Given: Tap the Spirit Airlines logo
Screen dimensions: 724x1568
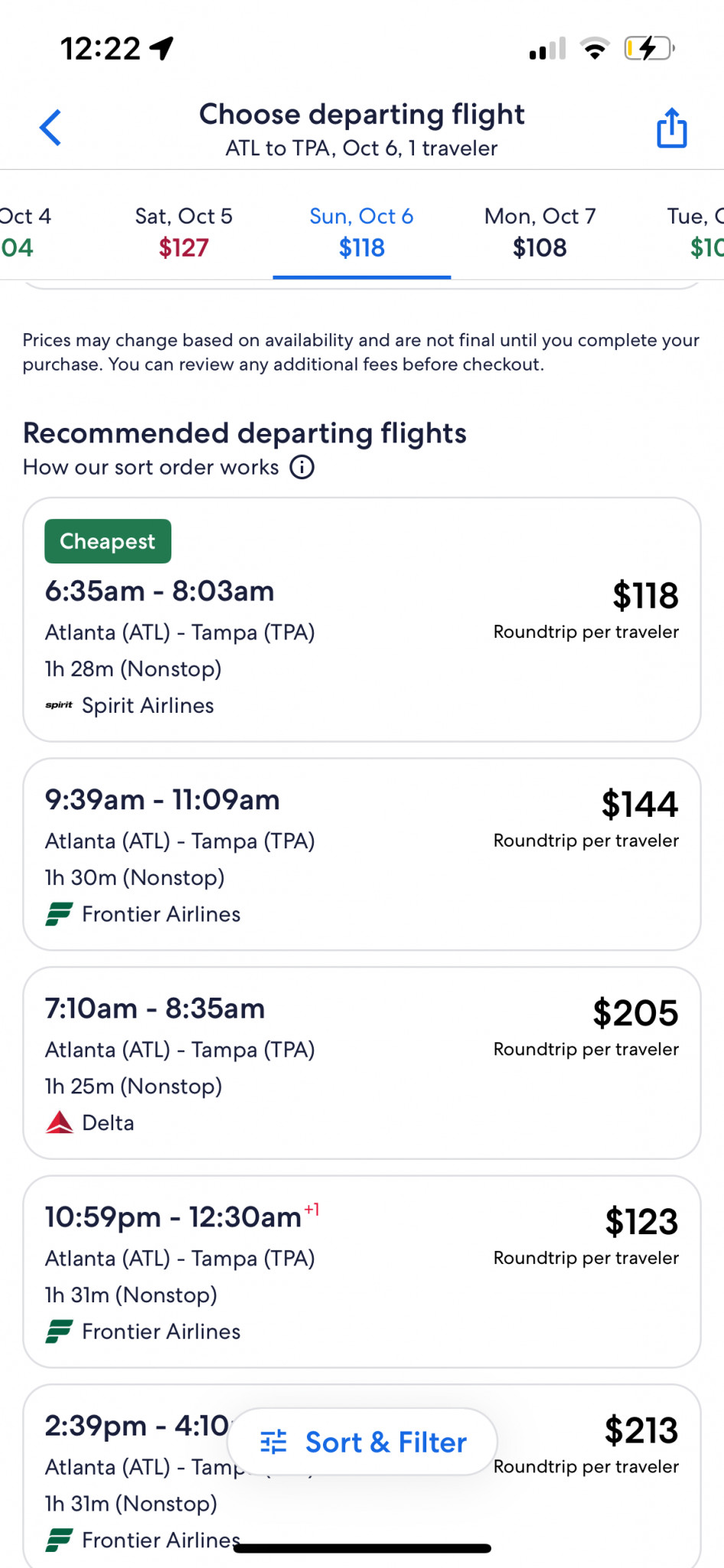Looking at the screenshot, I should pyautogui.click(x=59, y=705).
